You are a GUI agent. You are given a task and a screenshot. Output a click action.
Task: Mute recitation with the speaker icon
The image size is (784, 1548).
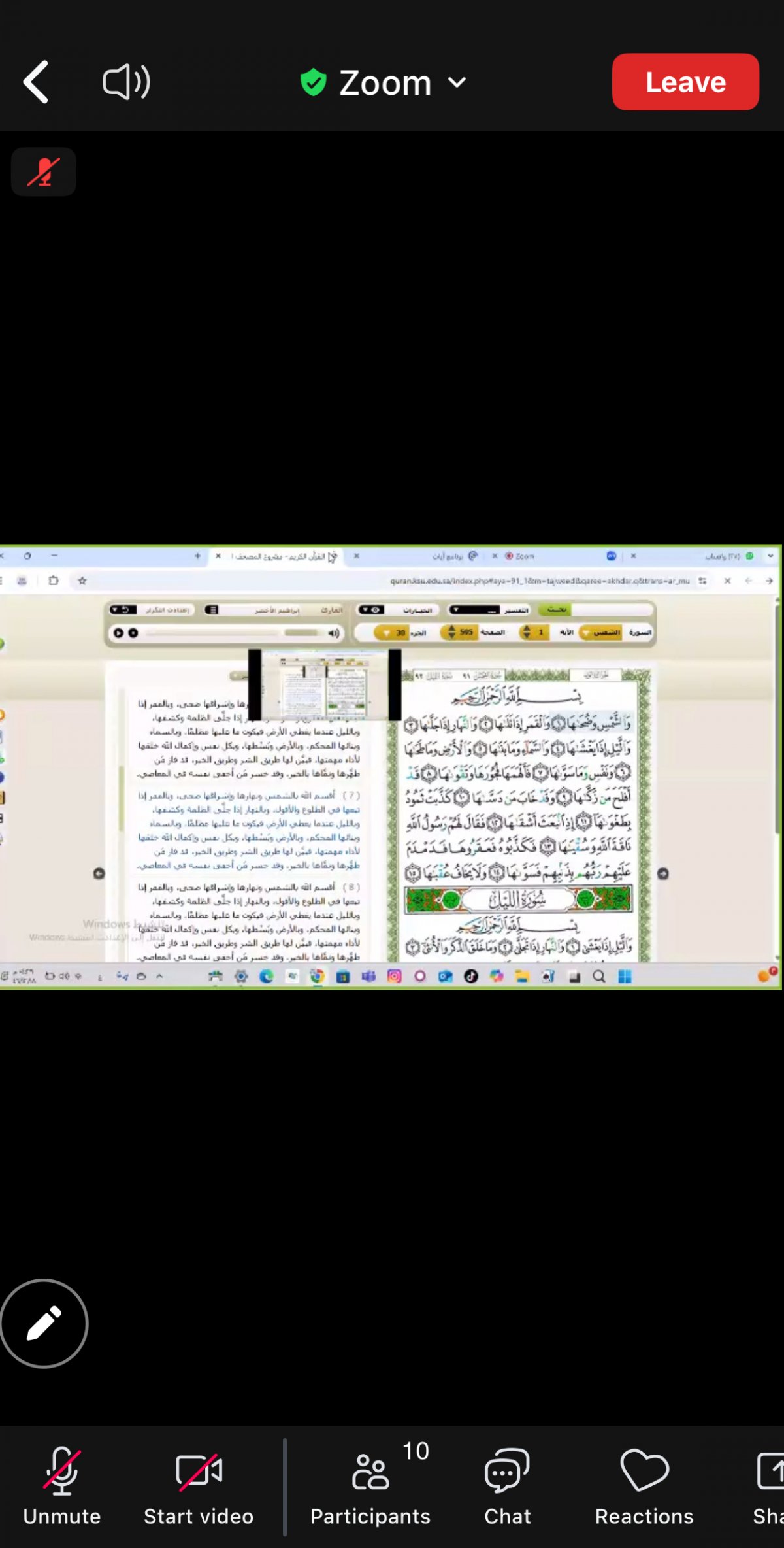tap(333, 633)
